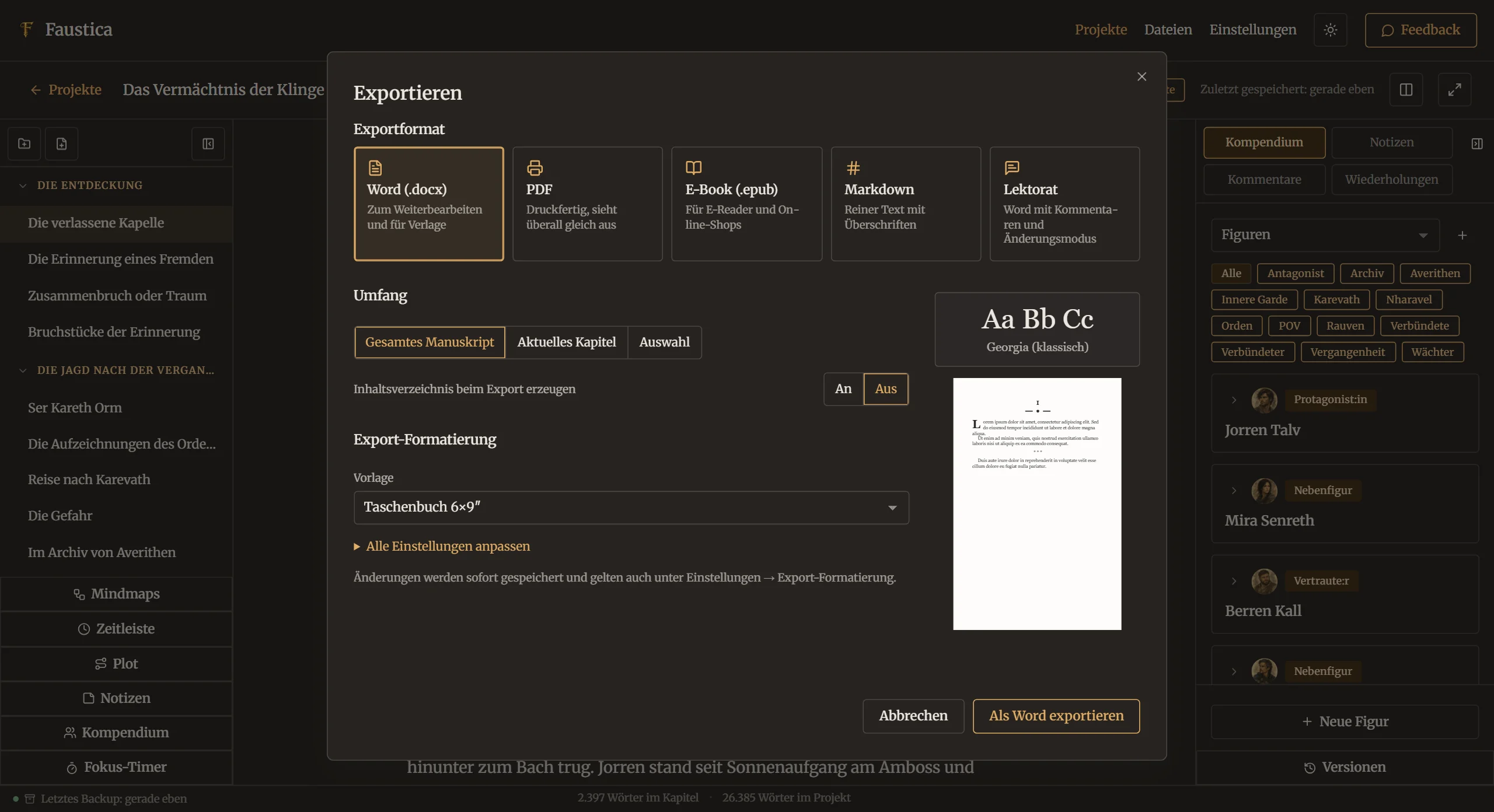The image size is (1494, 812).
Task: Click the Neue Figur button
Action: click(1345, 722)
